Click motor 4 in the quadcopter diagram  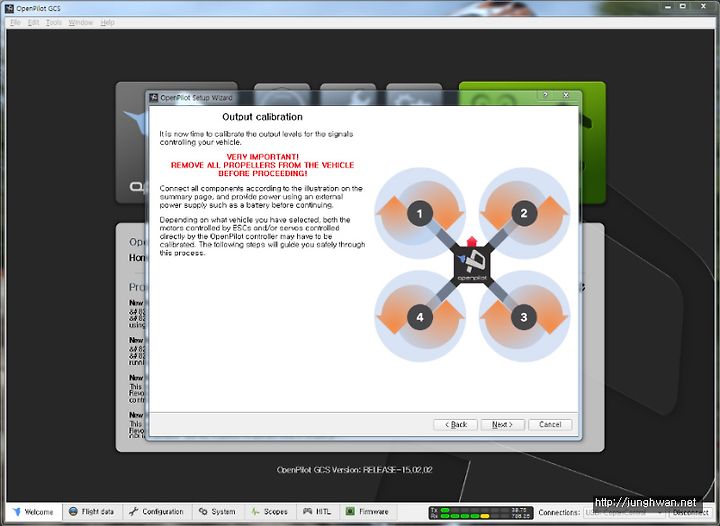click(x=419, y=317)
